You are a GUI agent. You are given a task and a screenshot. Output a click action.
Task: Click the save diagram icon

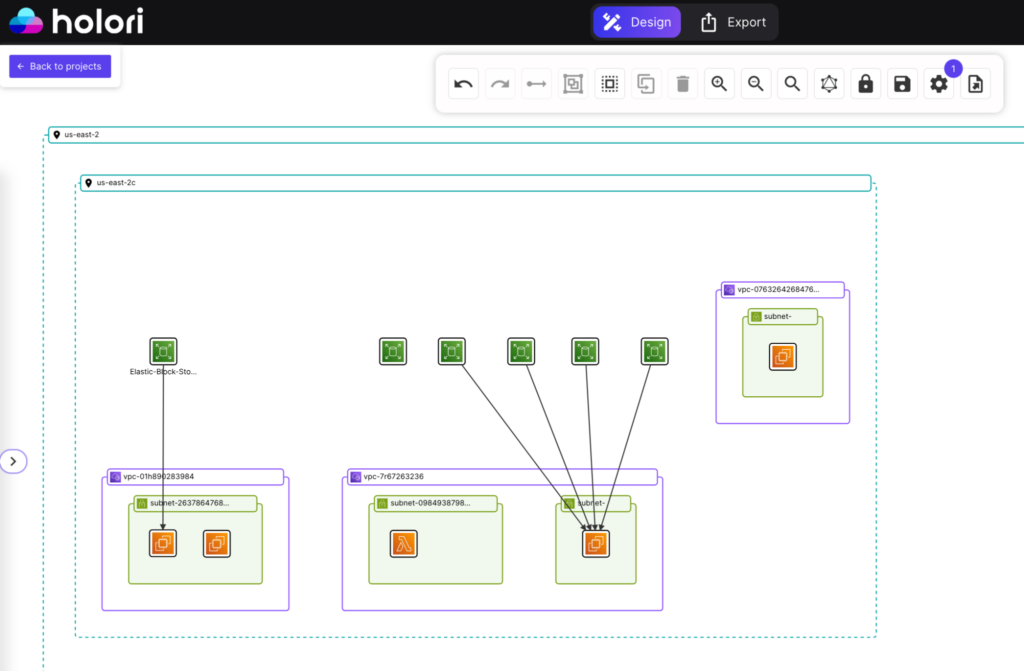[901, 83]
